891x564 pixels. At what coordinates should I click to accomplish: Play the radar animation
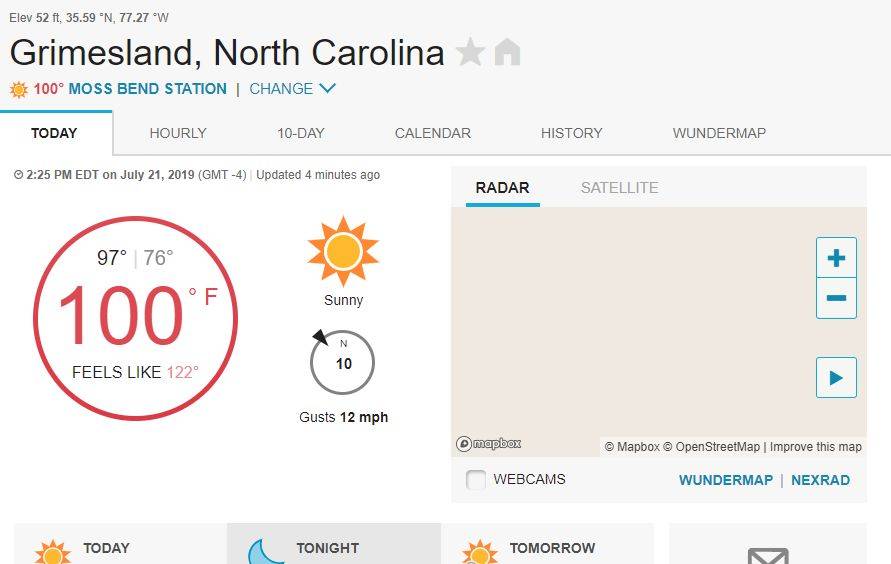click(x=836, y=378)
